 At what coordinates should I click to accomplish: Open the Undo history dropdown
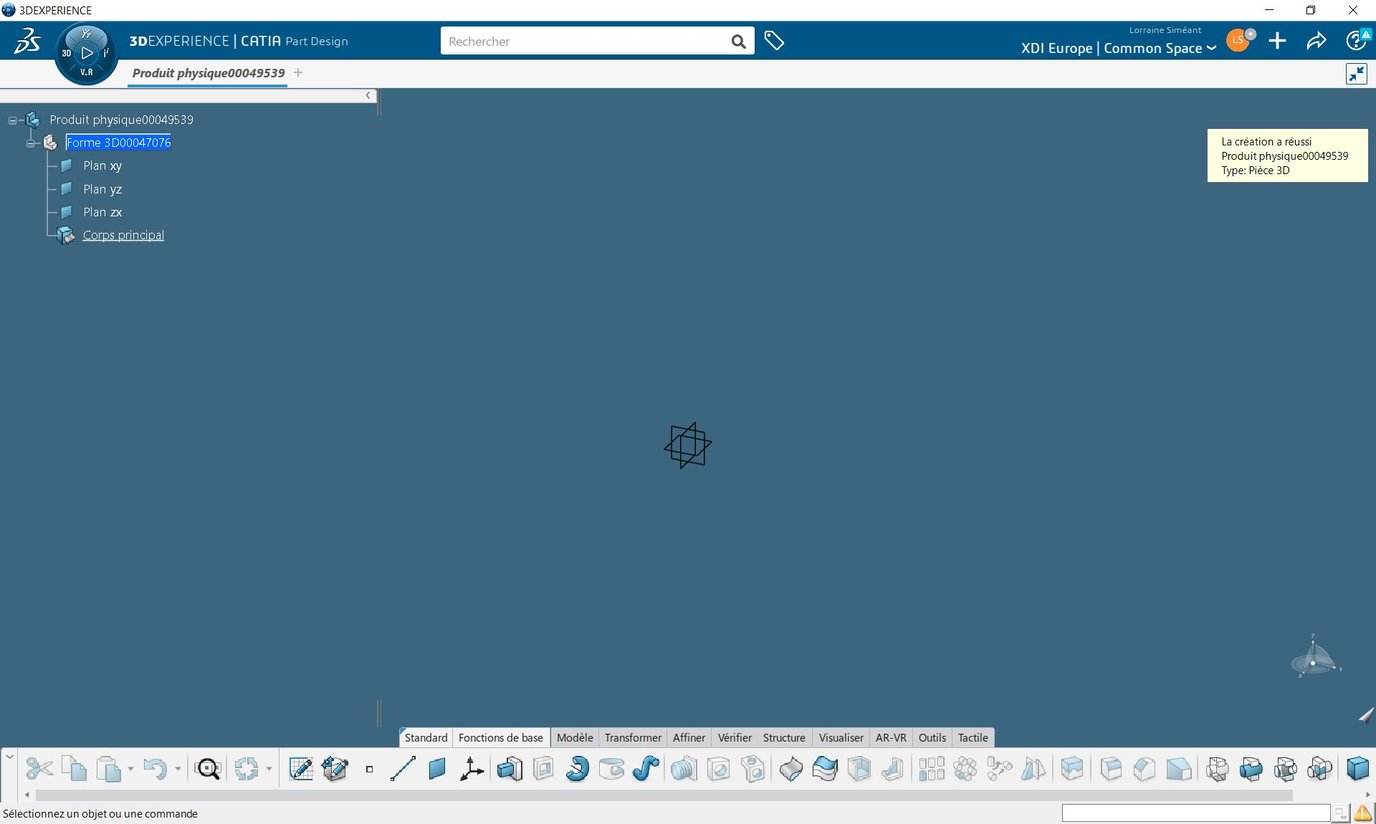pyautogui.click(x=178, y=769)
